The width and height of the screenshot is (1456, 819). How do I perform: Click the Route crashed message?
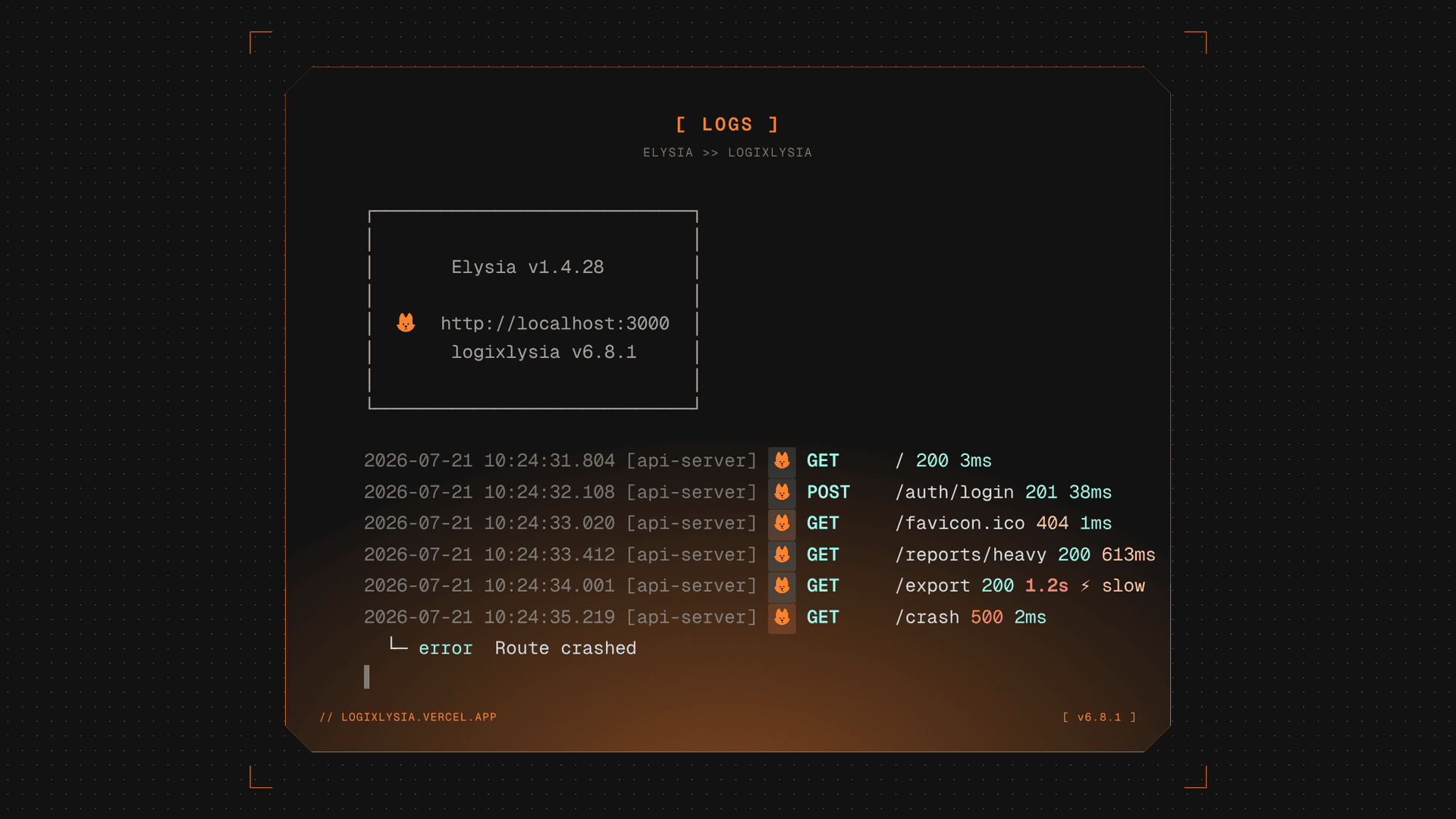566,648
